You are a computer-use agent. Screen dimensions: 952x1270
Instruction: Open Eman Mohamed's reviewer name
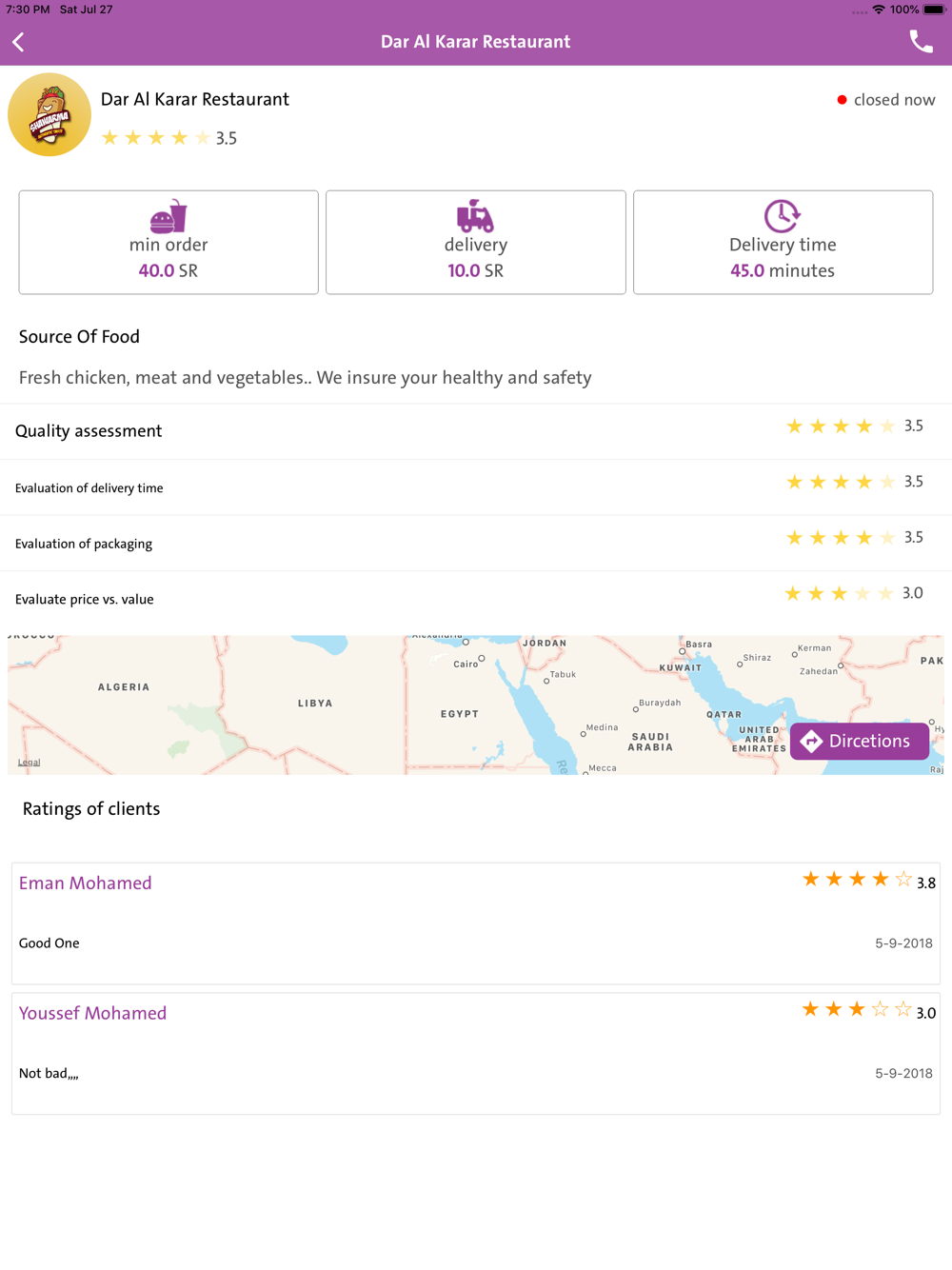86,883
